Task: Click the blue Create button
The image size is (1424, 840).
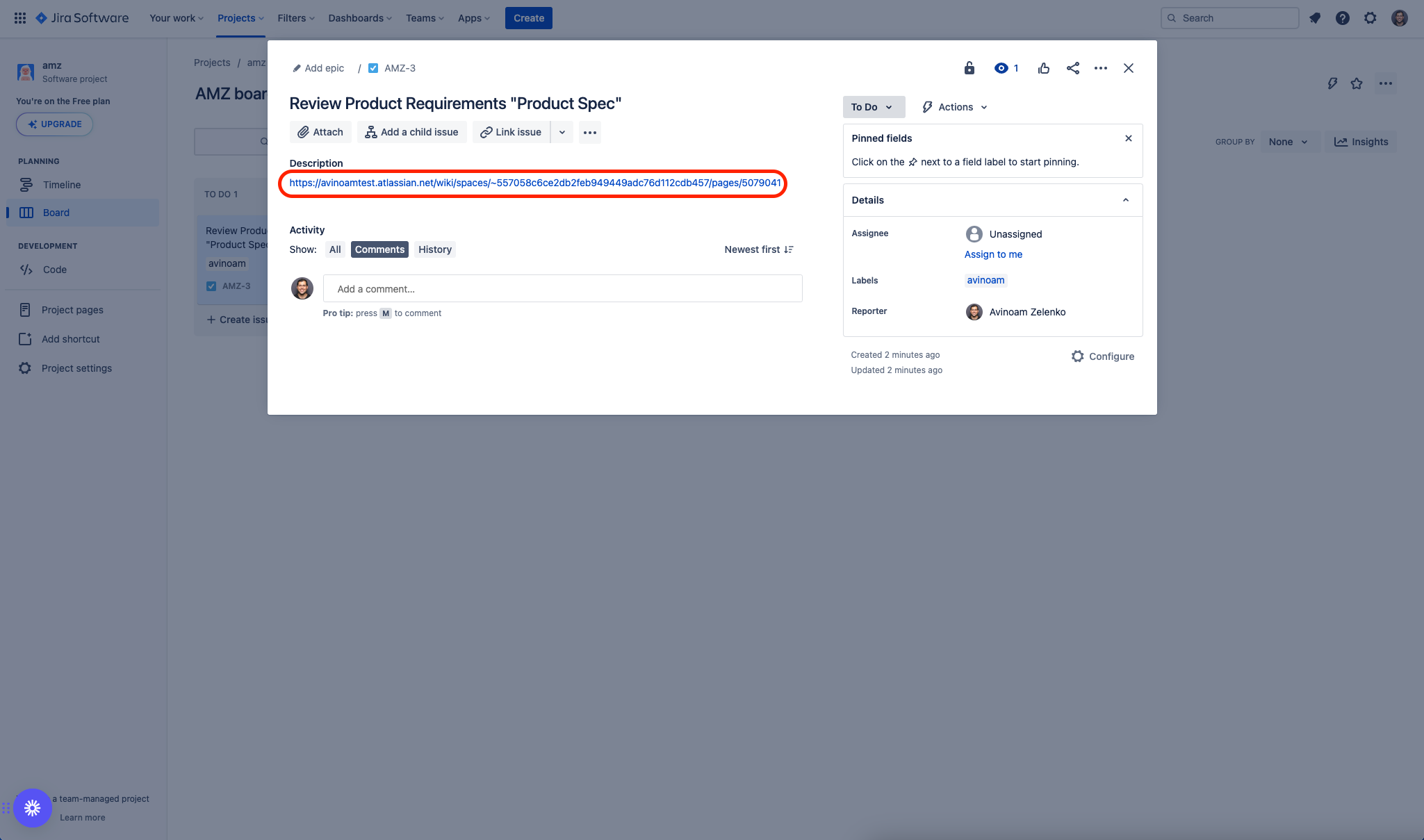Action: (x=528, y=18)
